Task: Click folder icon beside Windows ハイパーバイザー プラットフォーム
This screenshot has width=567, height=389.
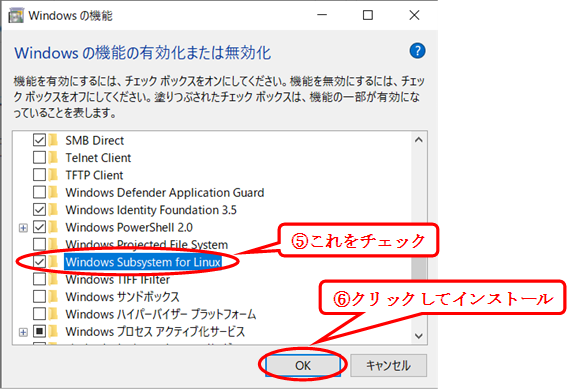Action: click(x=53, y=314)
